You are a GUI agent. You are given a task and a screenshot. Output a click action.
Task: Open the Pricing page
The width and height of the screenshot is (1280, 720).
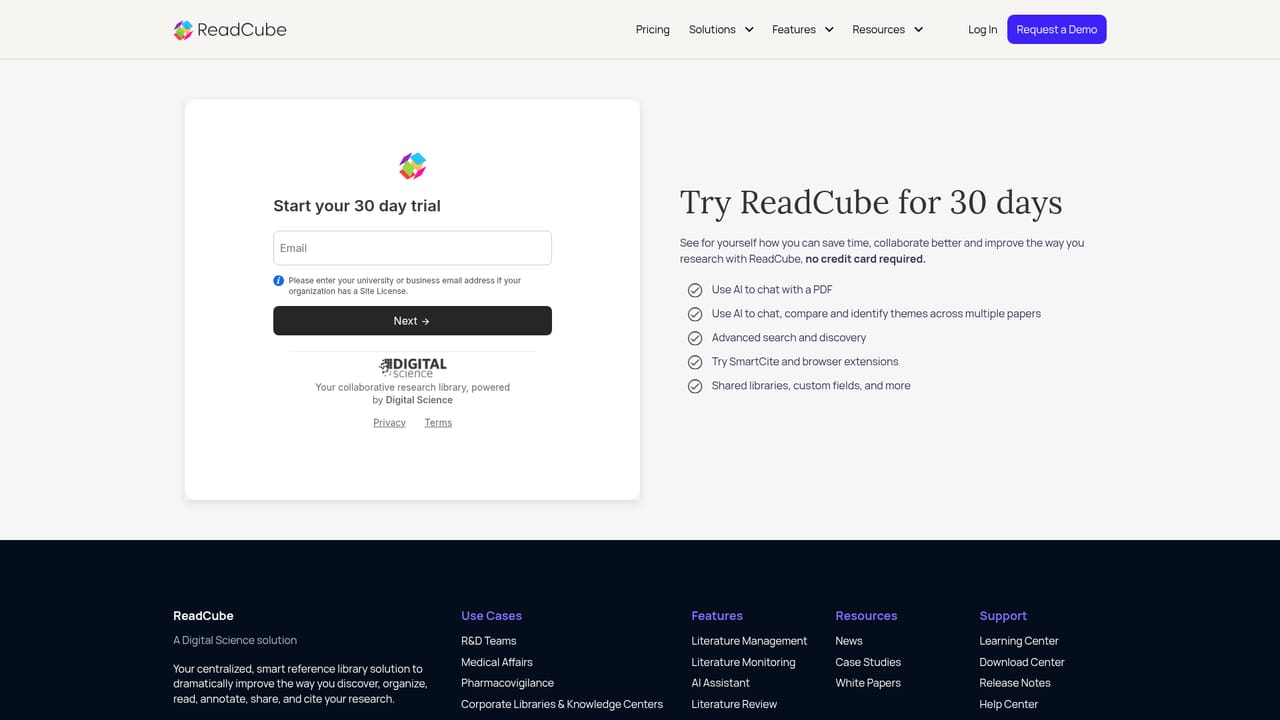[653, 30]
